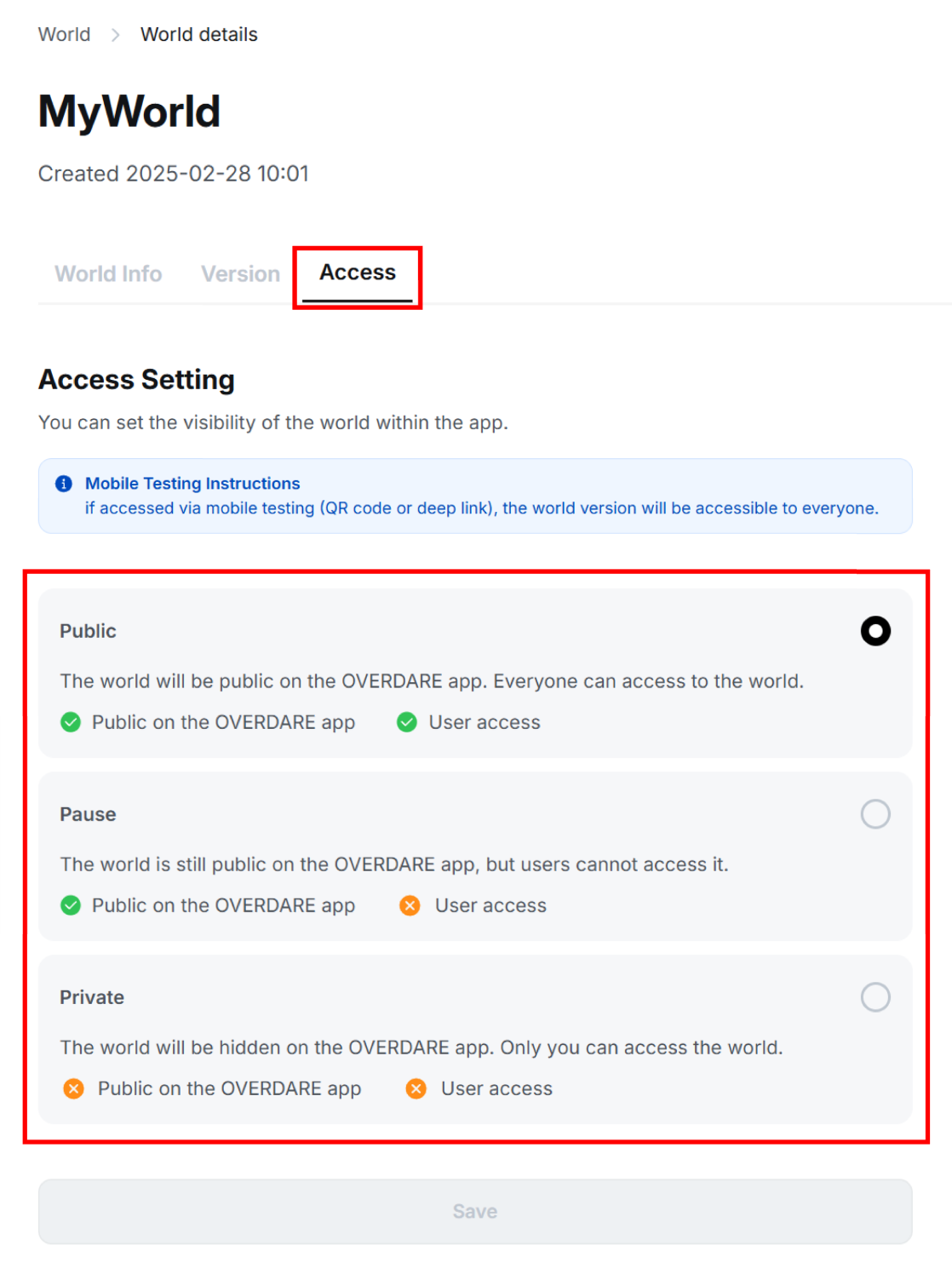
Task: Click the Private option description text
Action: coord(421,1047)
